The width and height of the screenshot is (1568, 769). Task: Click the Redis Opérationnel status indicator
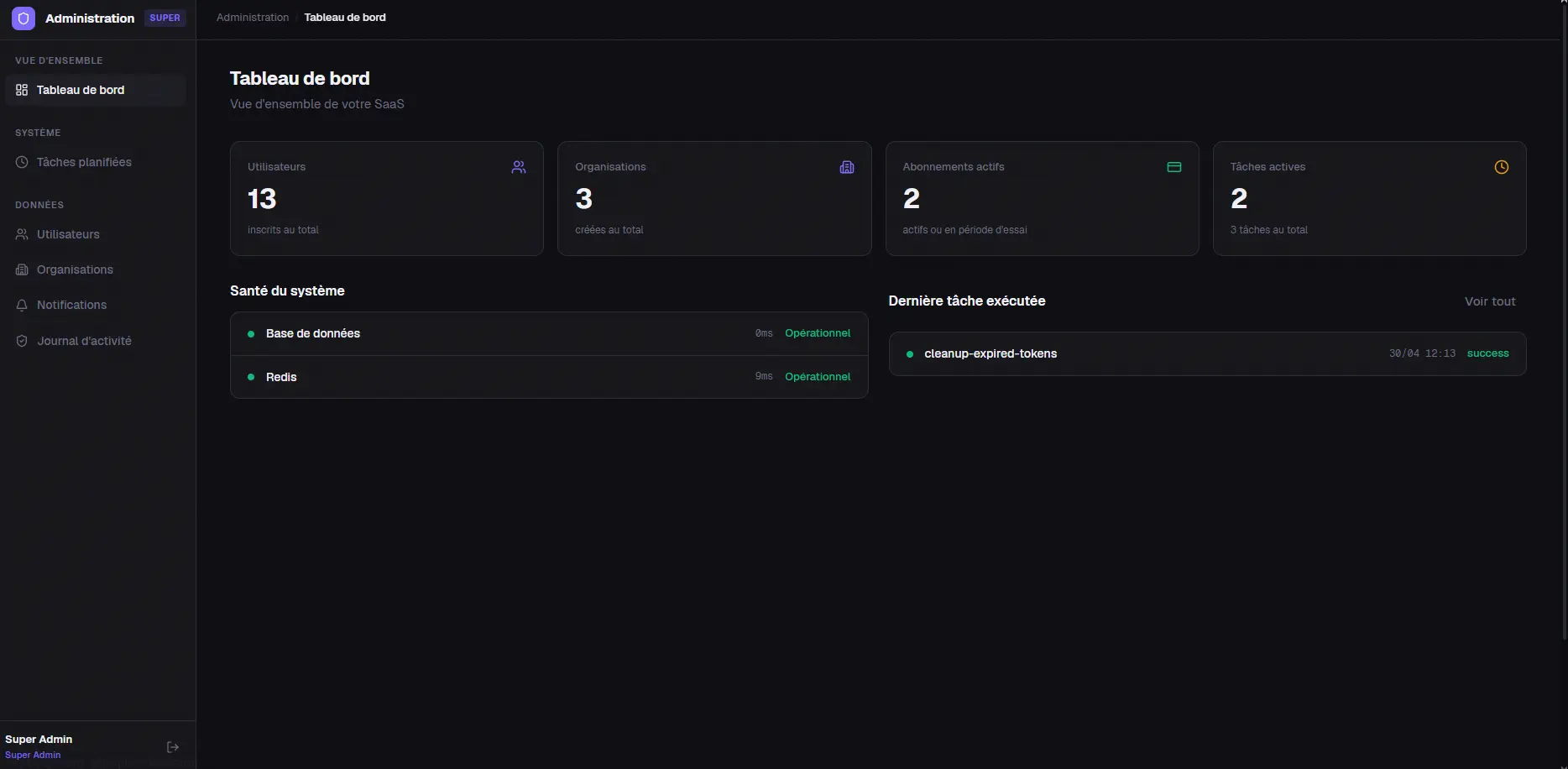[x=818, y=377]
